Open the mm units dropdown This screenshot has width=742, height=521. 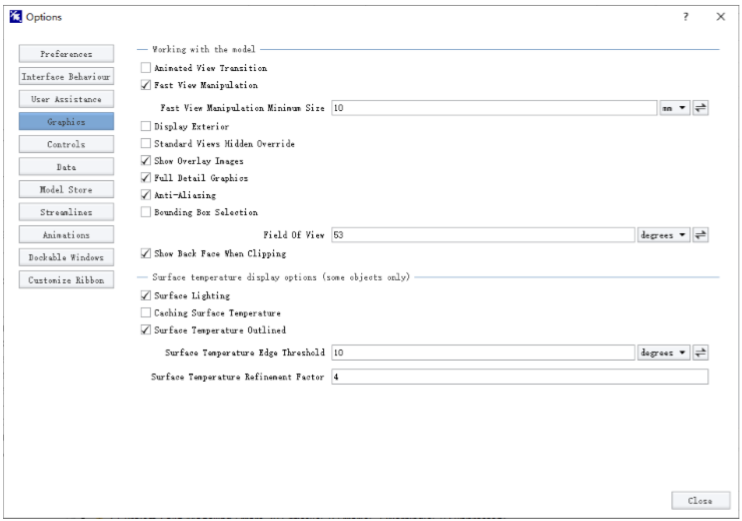tap(675, 108)
